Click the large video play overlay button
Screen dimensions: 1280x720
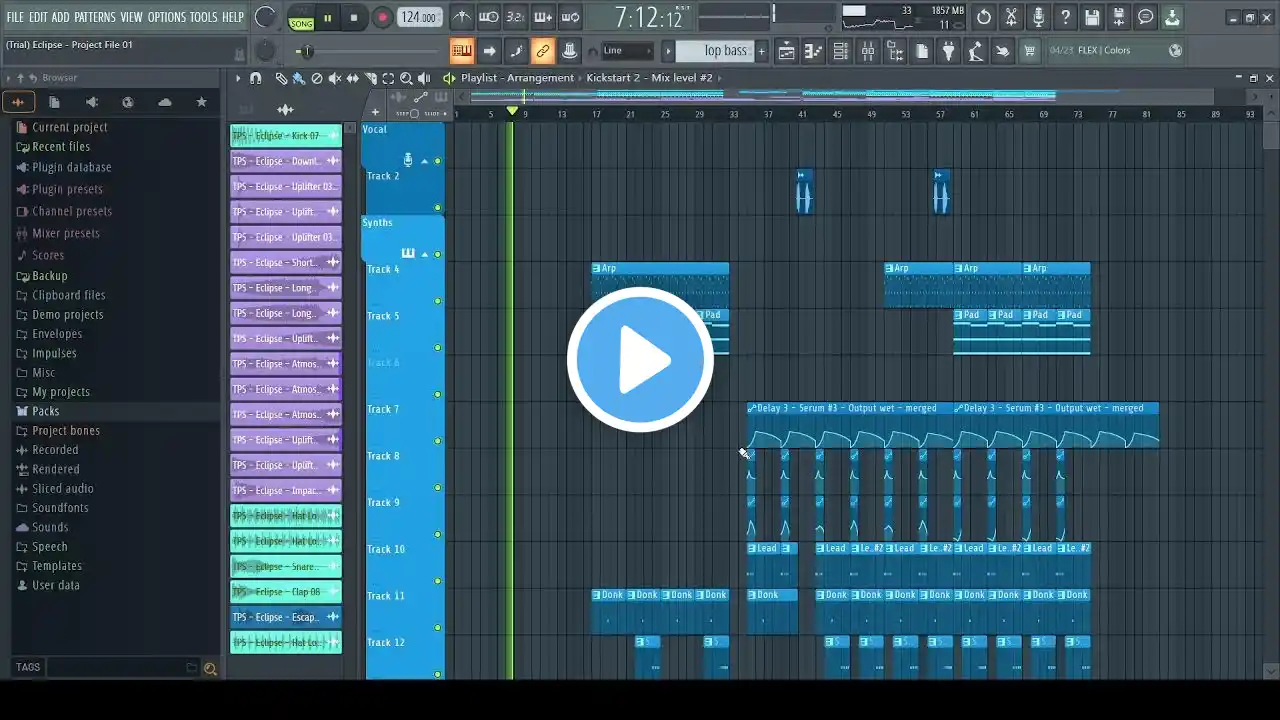click(640, 359)
